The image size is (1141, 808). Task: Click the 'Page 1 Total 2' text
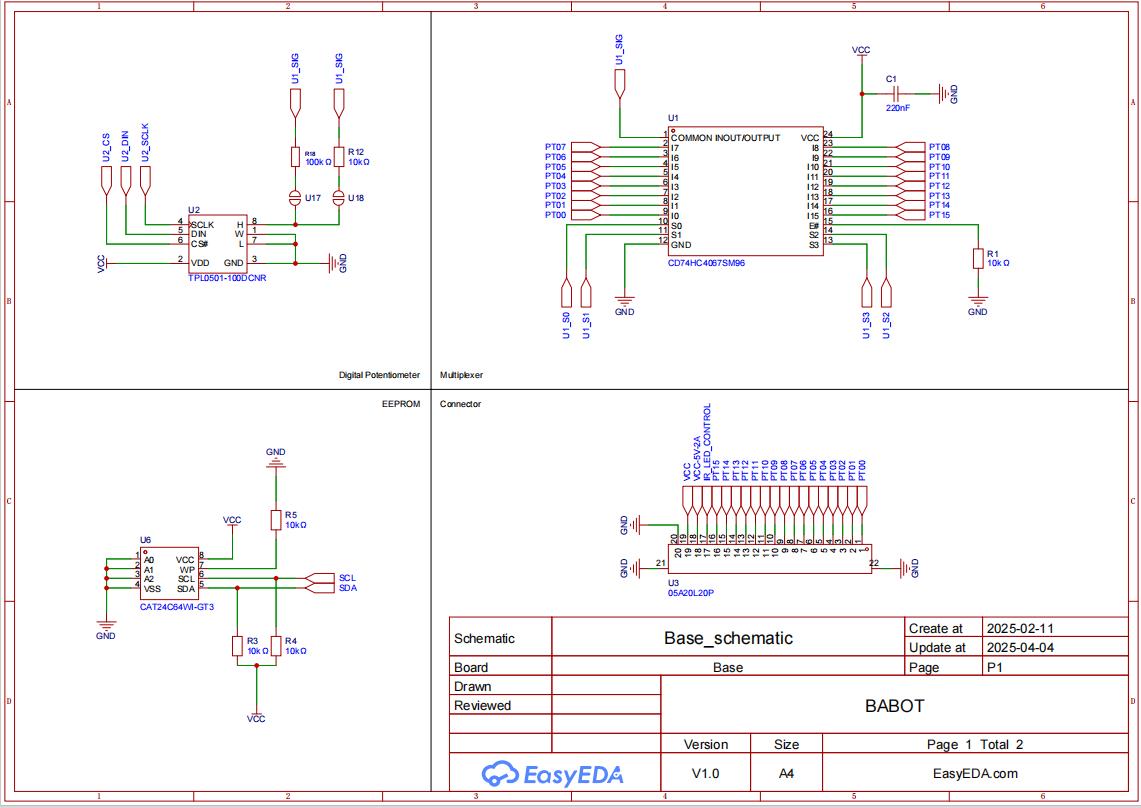[x=975, y=744]
